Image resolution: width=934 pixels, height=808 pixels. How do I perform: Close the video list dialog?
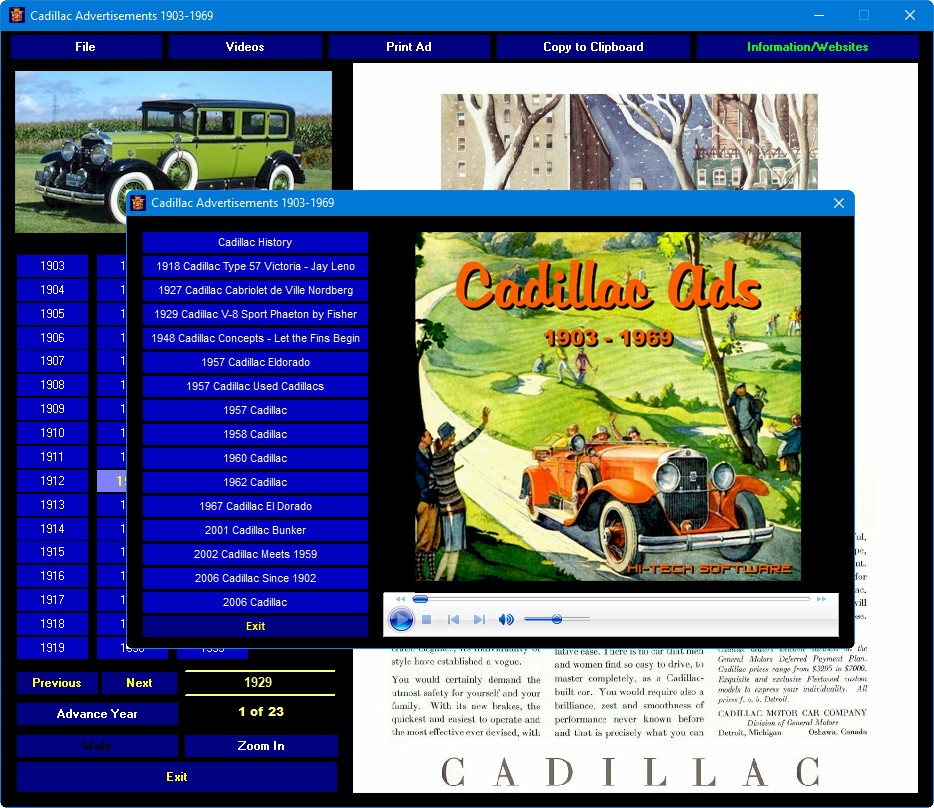[839, 203]
